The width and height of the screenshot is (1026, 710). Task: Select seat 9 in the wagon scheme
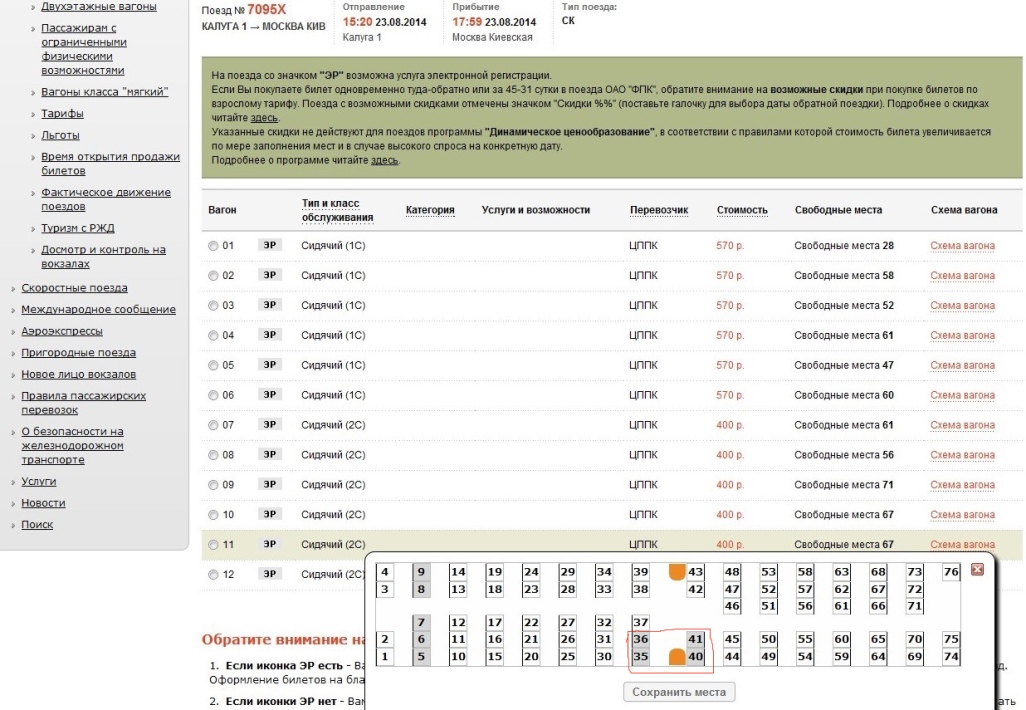pos(421,572)
